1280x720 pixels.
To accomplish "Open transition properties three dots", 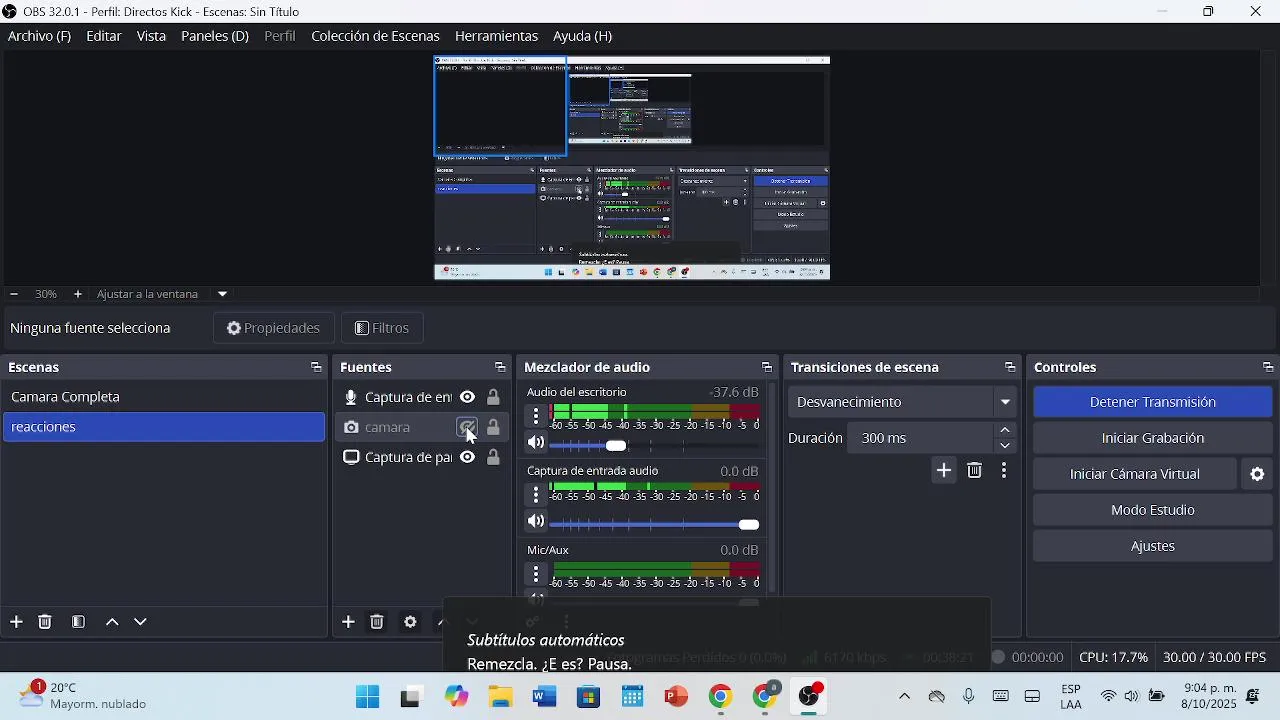I will 1004,470.
